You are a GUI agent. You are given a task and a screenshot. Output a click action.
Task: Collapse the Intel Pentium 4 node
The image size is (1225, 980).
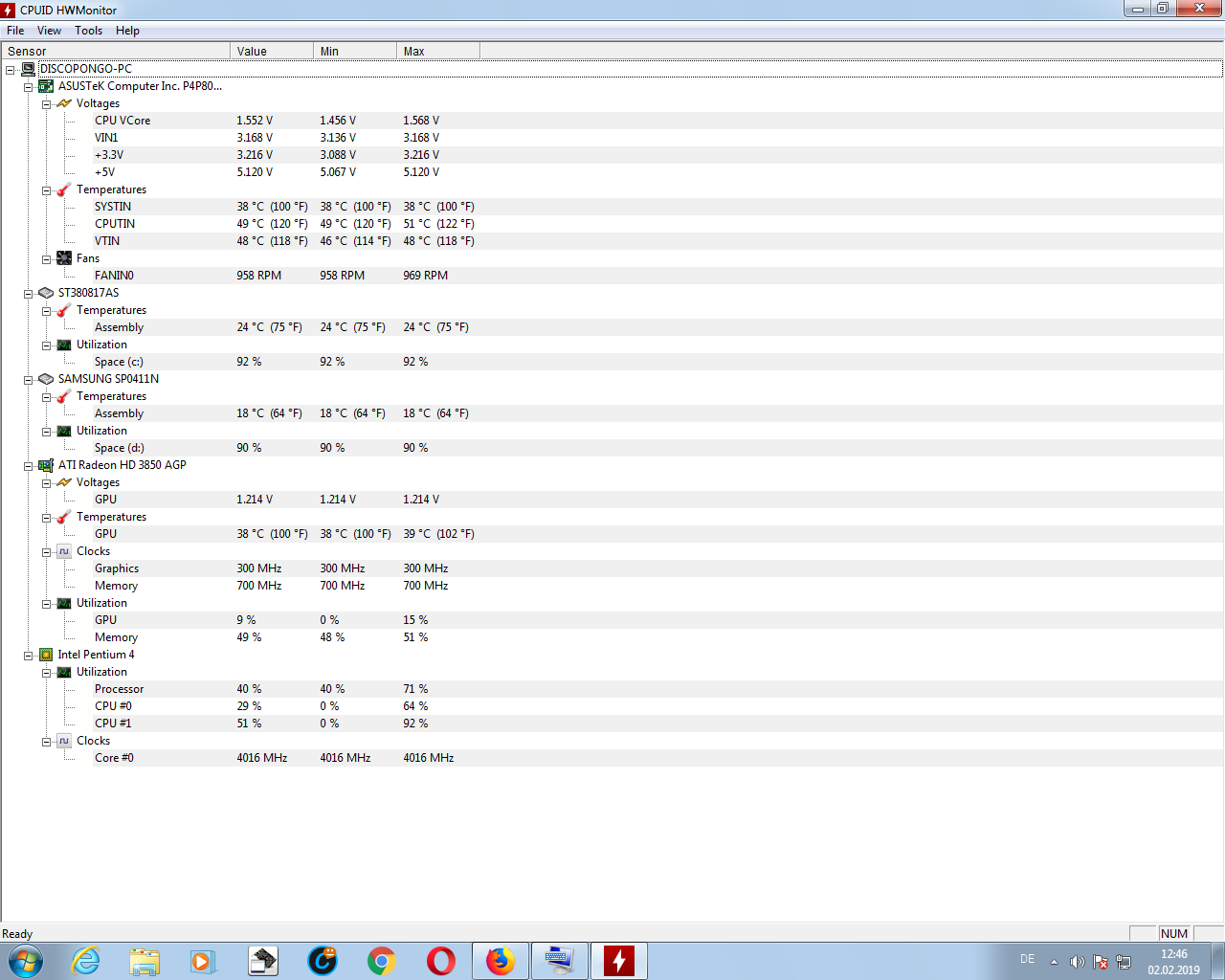coord(28,656)
